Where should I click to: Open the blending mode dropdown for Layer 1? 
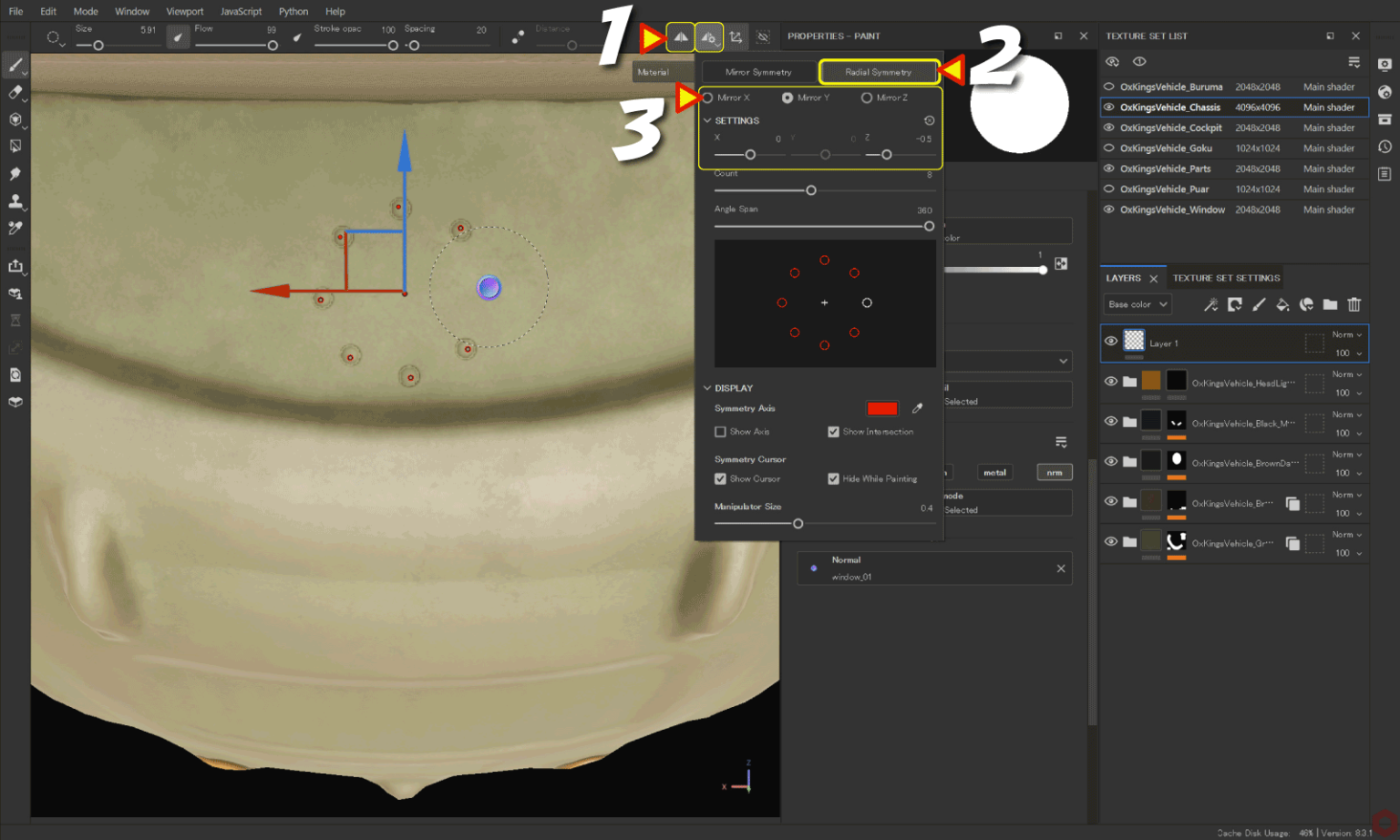point(1344,334)
